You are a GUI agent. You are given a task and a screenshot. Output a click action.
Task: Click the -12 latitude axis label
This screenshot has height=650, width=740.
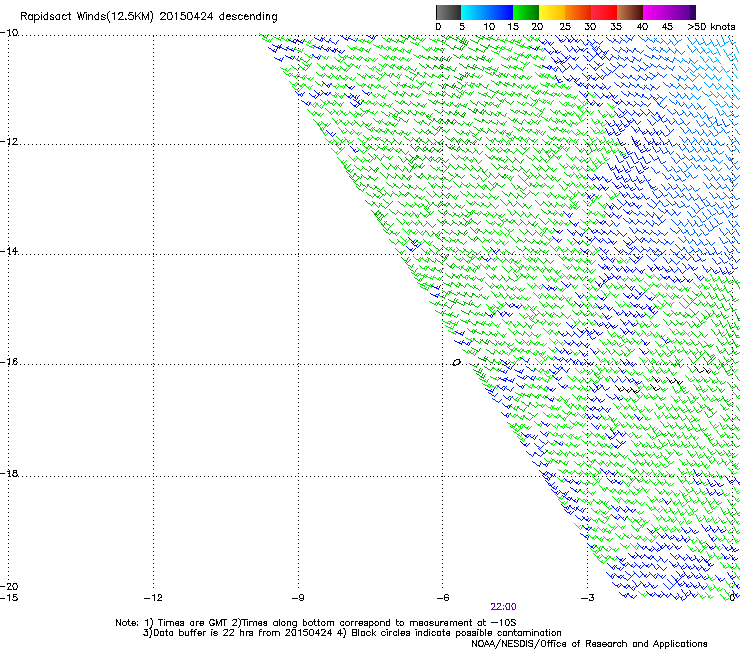[x=9, y=142]
